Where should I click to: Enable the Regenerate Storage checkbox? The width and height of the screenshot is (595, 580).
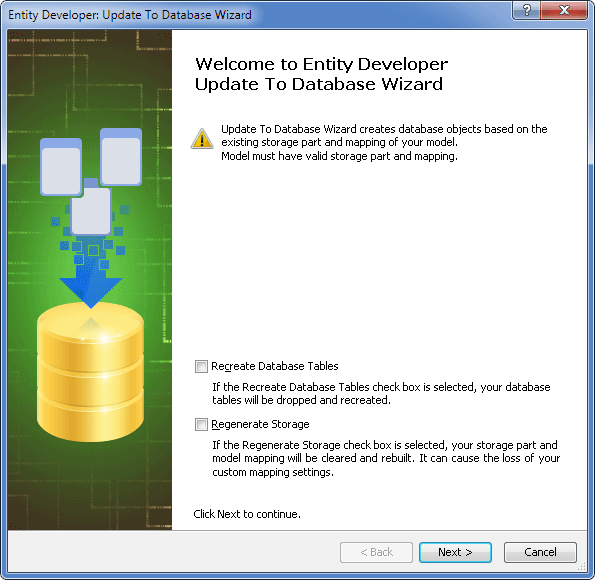click(x=201, y=424)
